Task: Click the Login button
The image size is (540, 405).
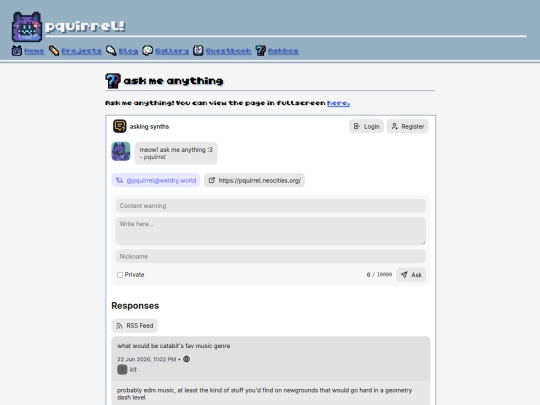Action: click(366, 126)
